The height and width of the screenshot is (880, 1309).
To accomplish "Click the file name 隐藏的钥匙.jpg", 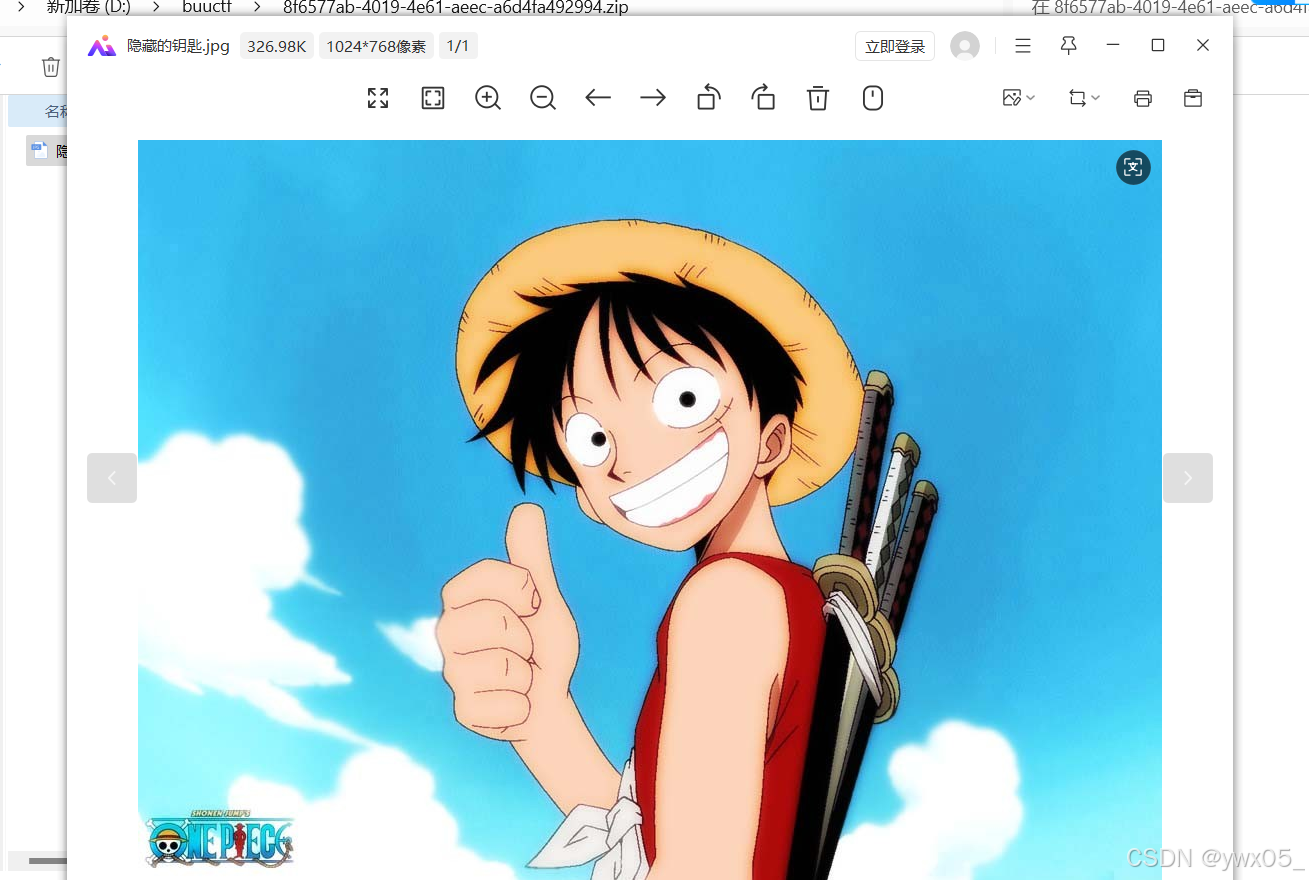I will pyautogui.click(x=179, y=46).
